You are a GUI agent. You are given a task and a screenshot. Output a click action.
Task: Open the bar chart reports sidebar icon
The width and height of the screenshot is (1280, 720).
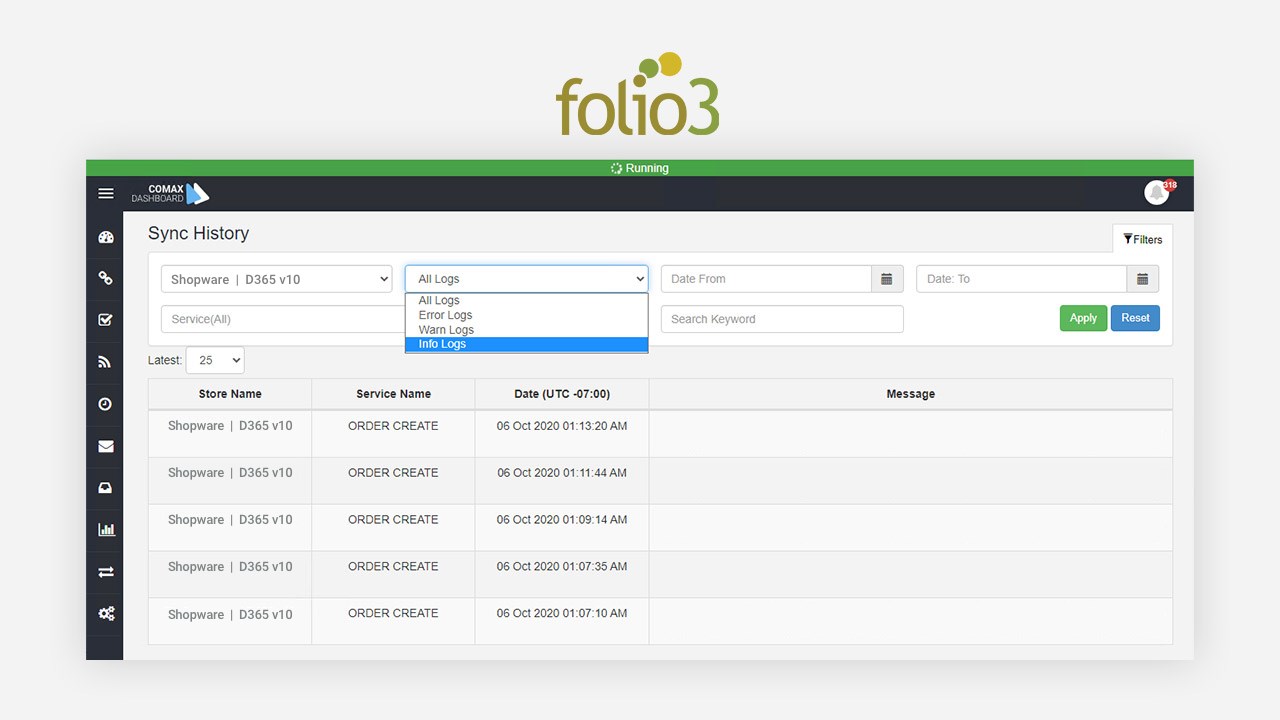[x=106, y=530]
